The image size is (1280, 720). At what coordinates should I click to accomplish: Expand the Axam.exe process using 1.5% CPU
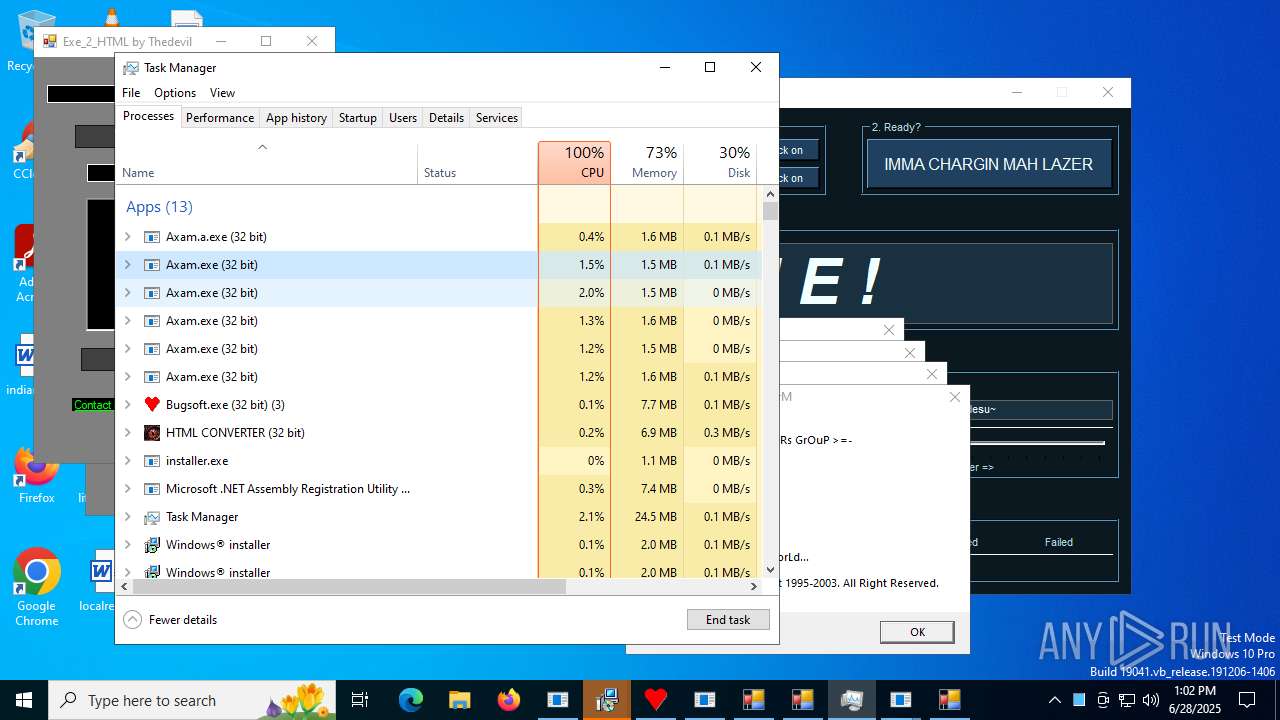(127, 265)
